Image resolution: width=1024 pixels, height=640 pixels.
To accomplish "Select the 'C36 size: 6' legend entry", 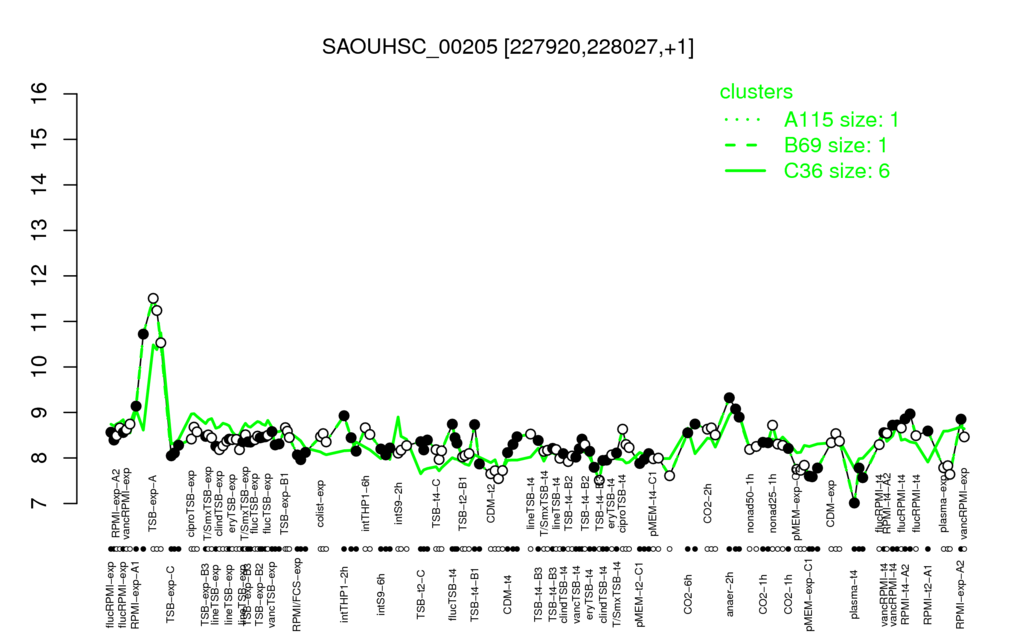I will tap(837, 170).
